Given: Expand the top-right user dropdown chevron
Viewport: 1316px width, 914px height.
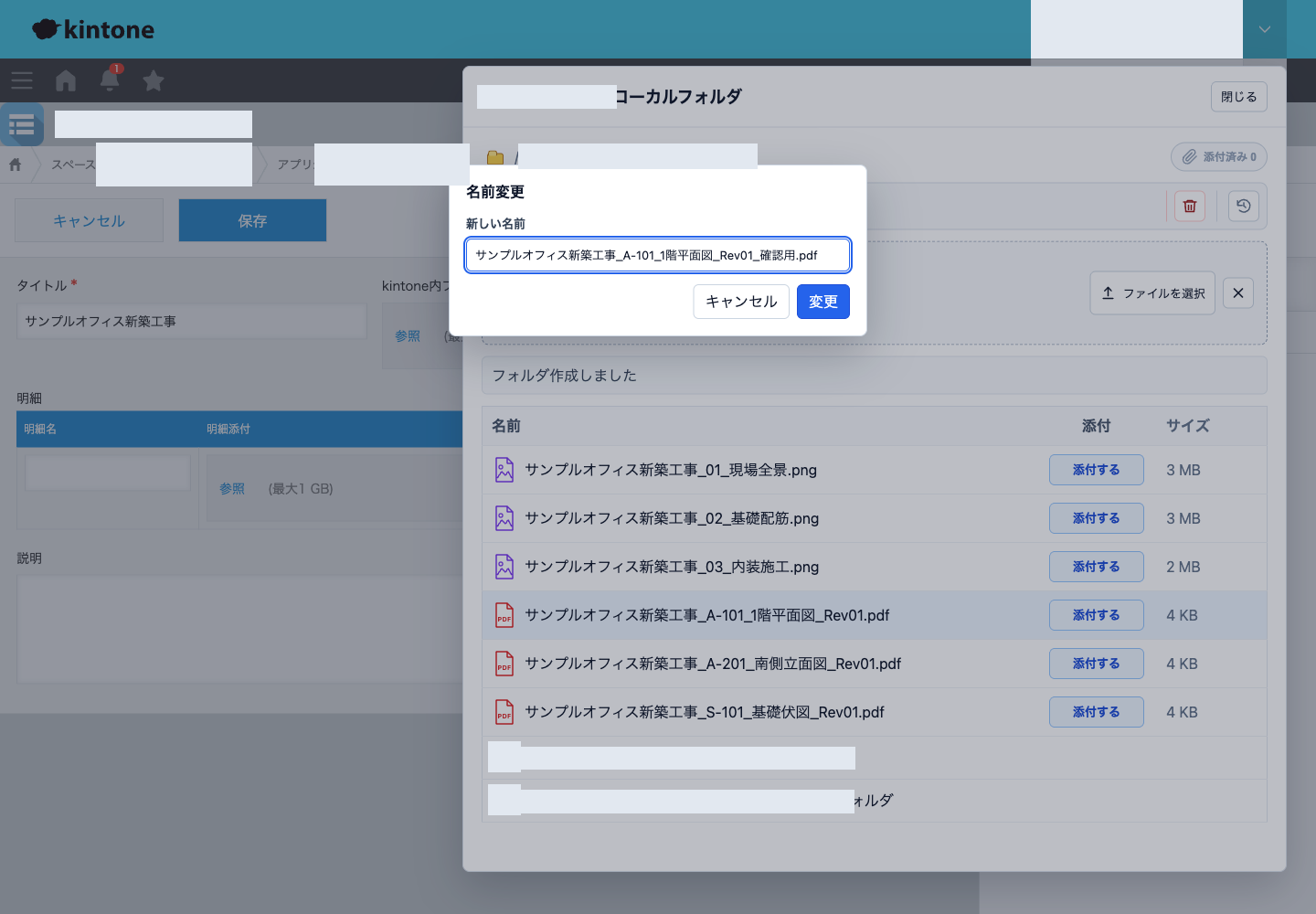Looking at the screenshot, I should click(1265, 29).
